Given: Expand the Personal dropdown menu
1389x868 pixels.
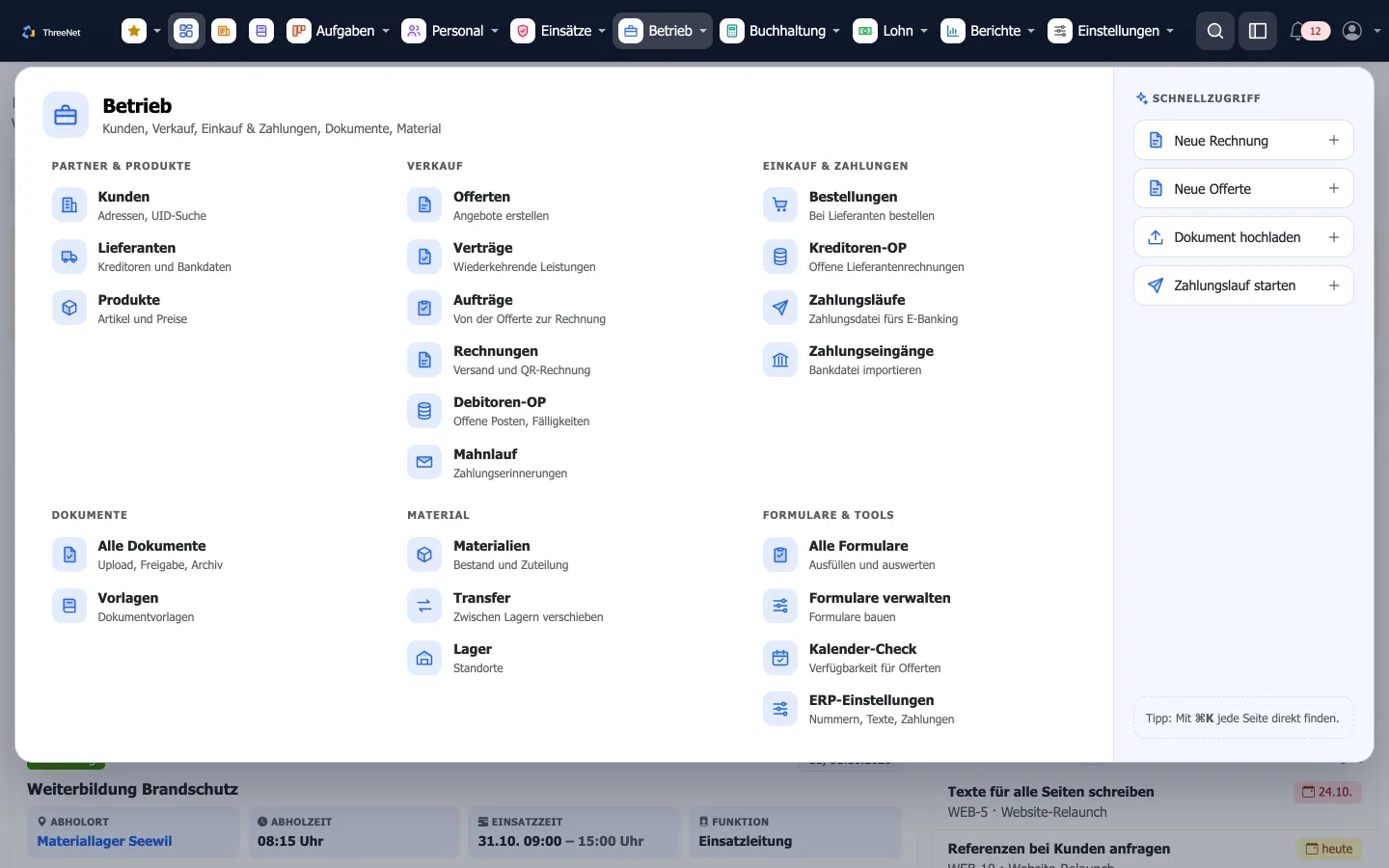Looking at the screenshot, I should [451, 31].
